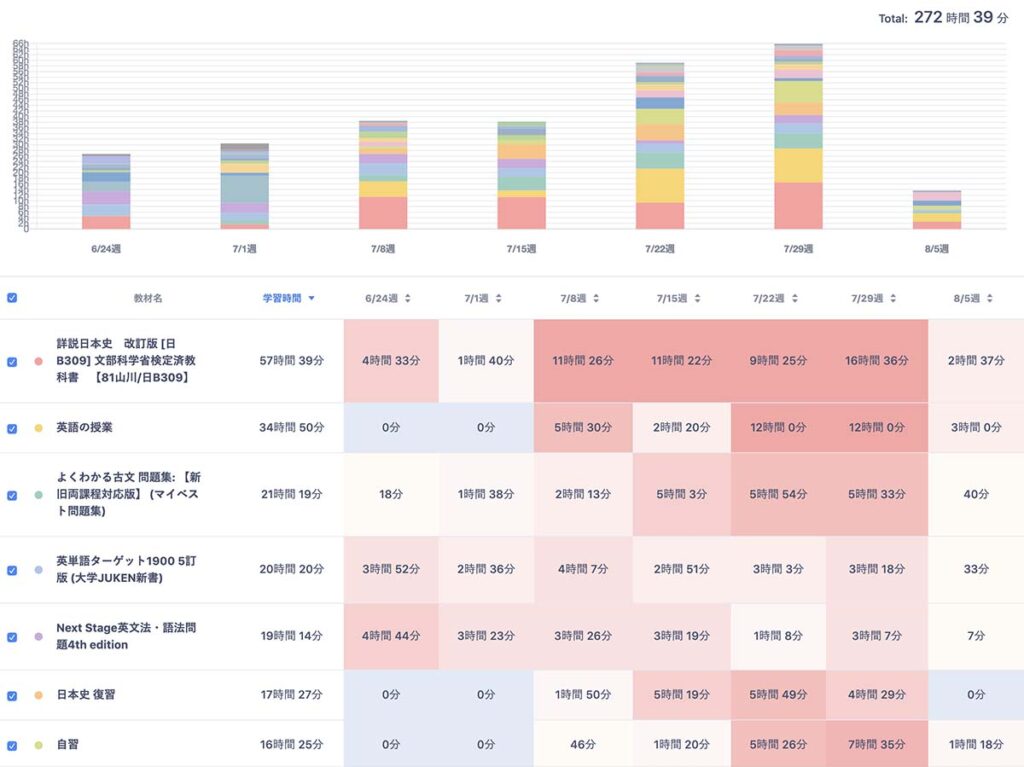The image size is (1024, 767).
Task: Click the red color dot for 詳説日本史
Action: click(x=38, y=361)
